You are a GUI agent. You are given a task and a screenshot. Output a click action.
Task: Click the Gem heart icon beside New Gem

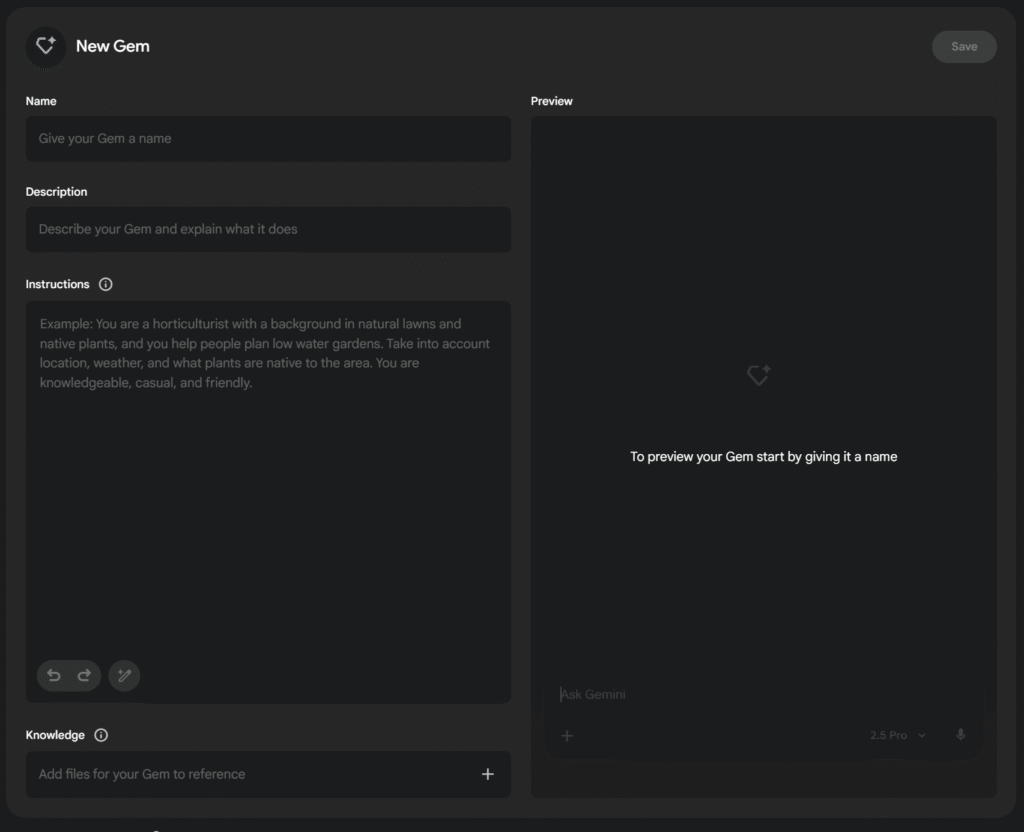coord(46,46)
